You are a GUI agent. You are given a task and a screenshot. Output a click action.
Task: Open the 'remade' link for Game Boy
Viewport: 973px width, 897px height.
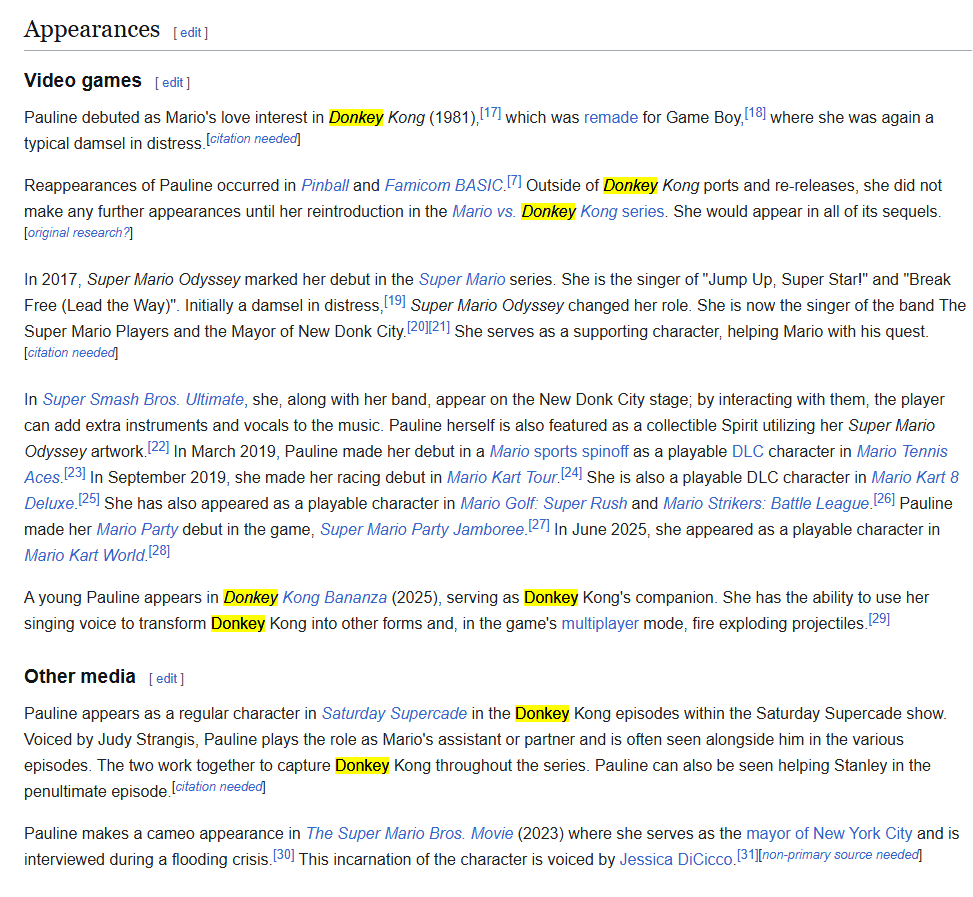[611, 118]
